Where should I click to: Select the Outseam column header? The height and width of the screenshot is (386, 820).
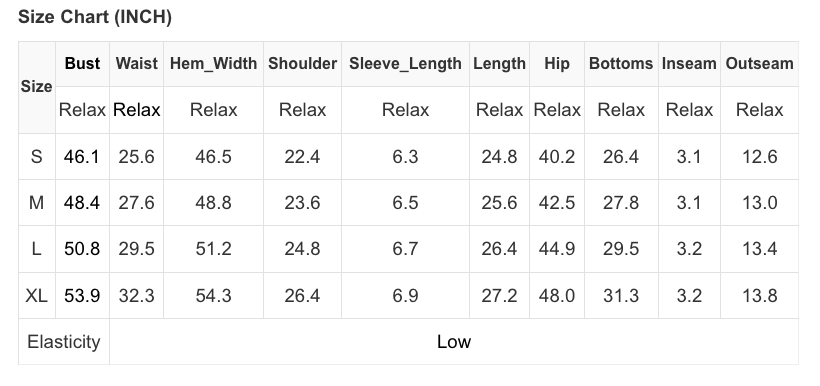(x=759, y=64)
